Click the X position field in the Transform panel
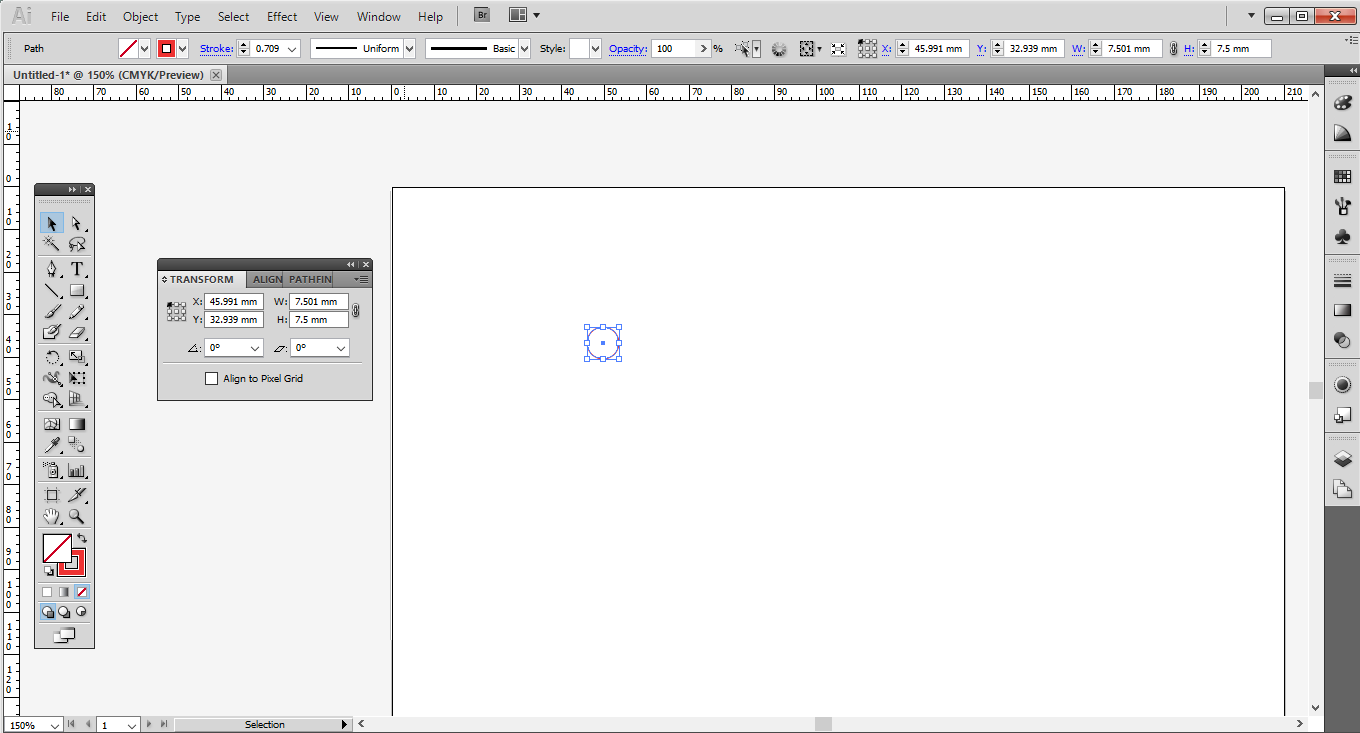This screenshot has width=1360, height=733. click(x=233, y=301)
